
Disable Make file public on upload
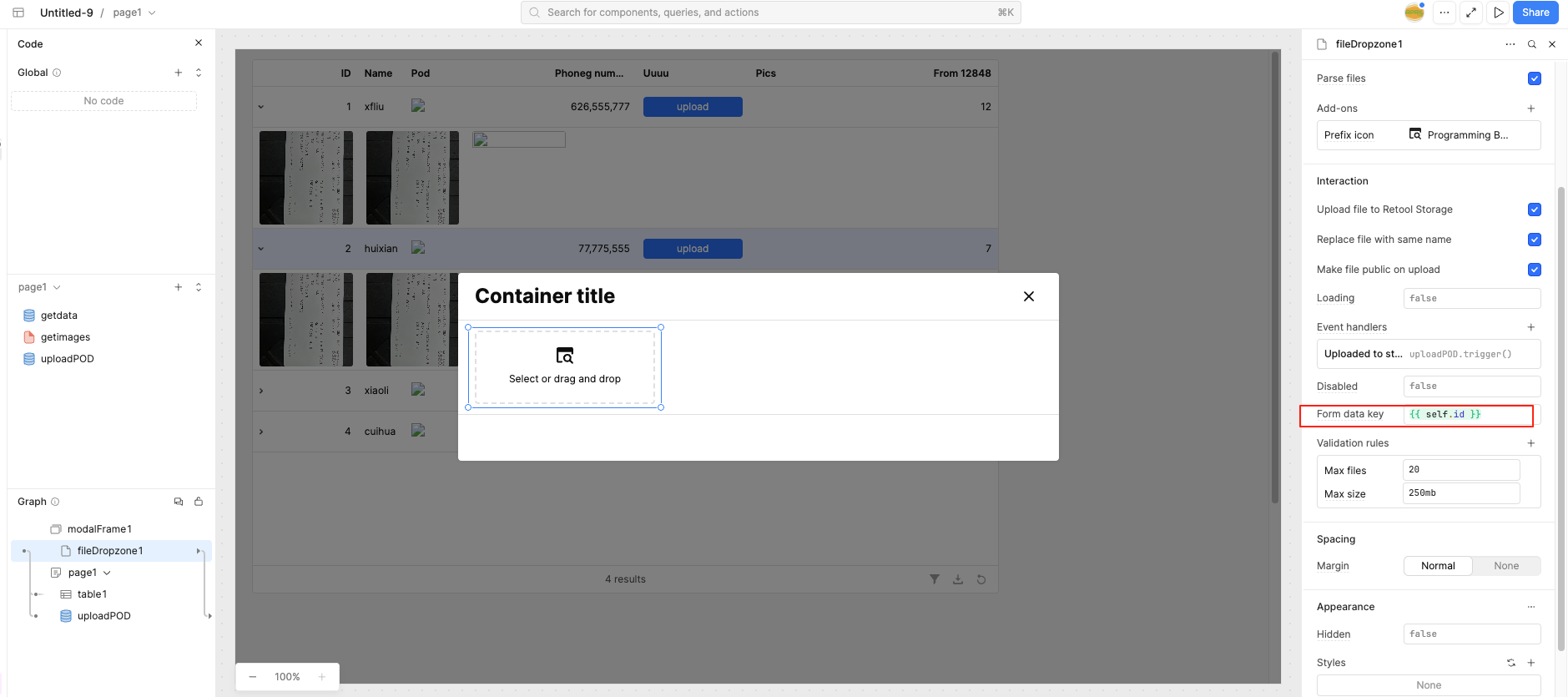point(1534,270)
